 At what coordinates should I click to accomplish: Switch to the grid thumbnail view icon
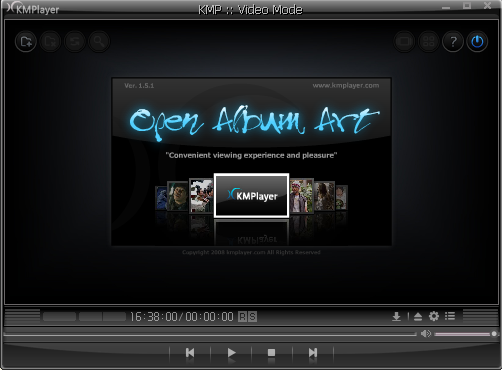coord(429,42)
